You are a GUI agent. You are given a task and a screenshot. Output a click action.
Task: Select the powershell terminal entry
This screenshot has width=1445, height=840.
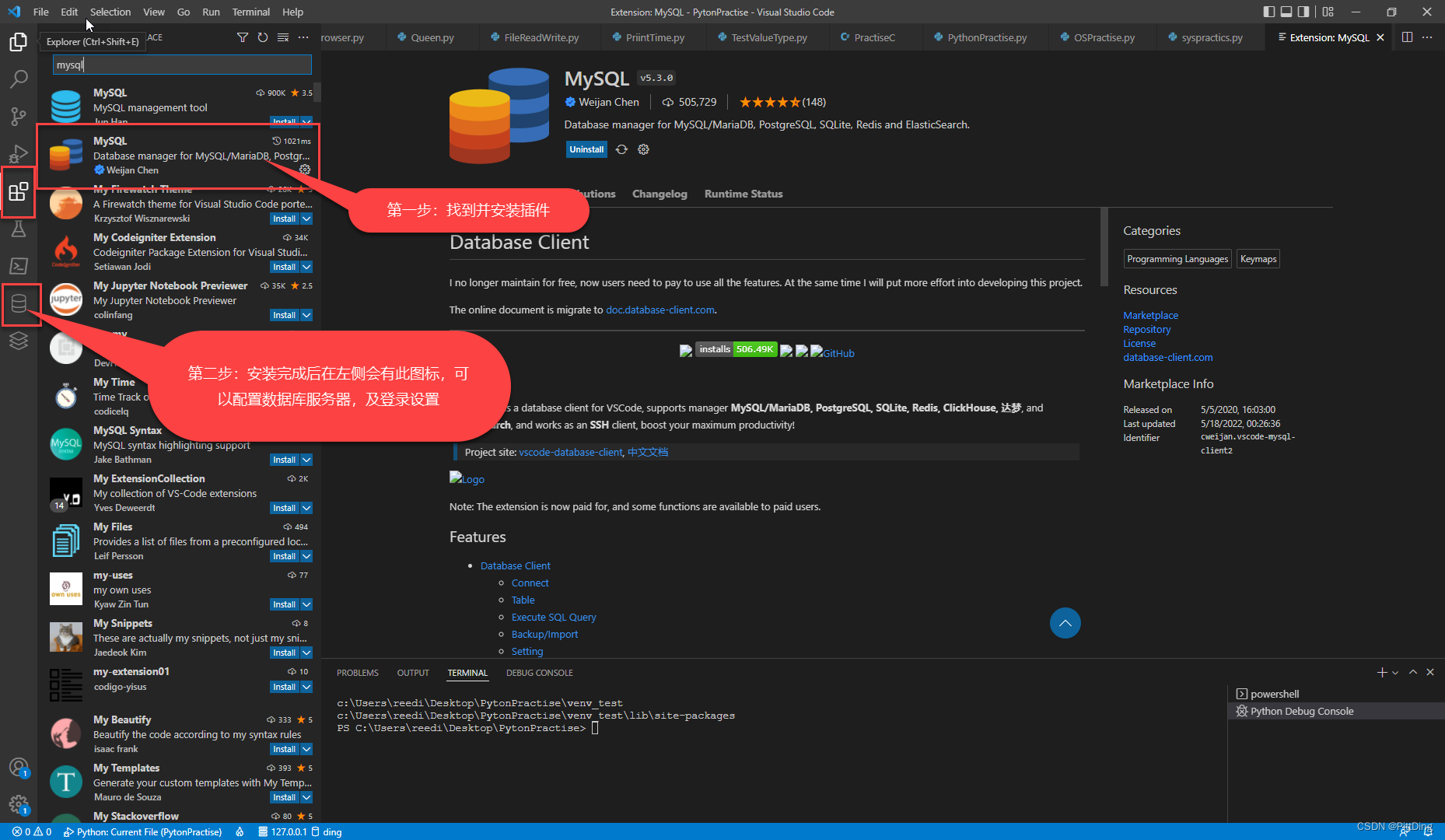tap(1336, 694)
